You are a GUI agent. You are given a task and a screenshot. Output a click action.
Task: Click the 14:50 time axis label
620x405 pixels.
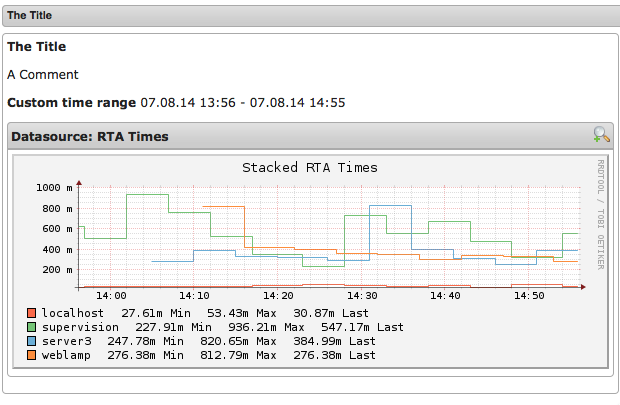(528, 296)
